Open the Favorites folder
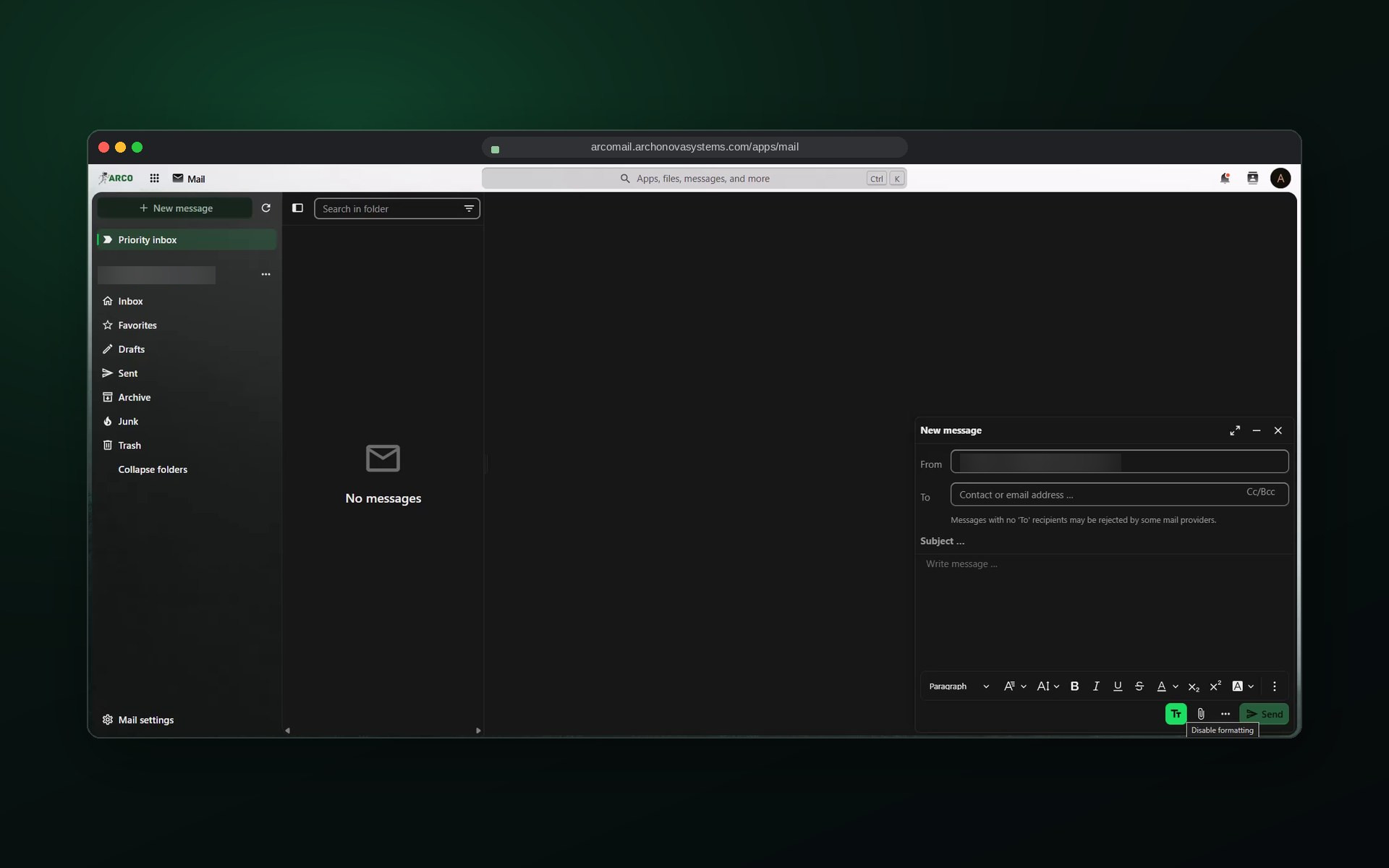 tap(187, 325)
